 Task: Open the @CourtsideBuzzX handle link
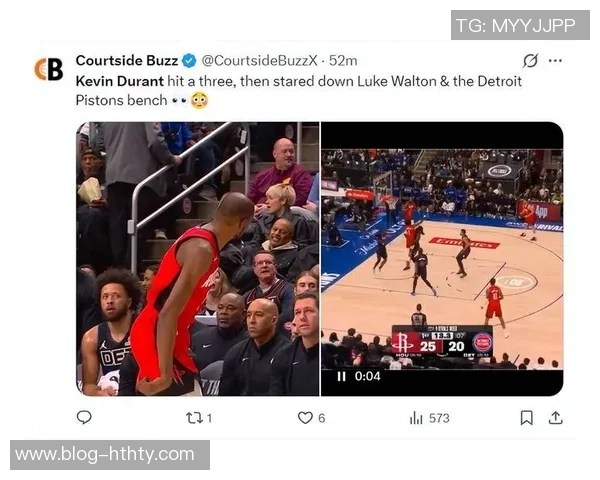pos(259,60)
